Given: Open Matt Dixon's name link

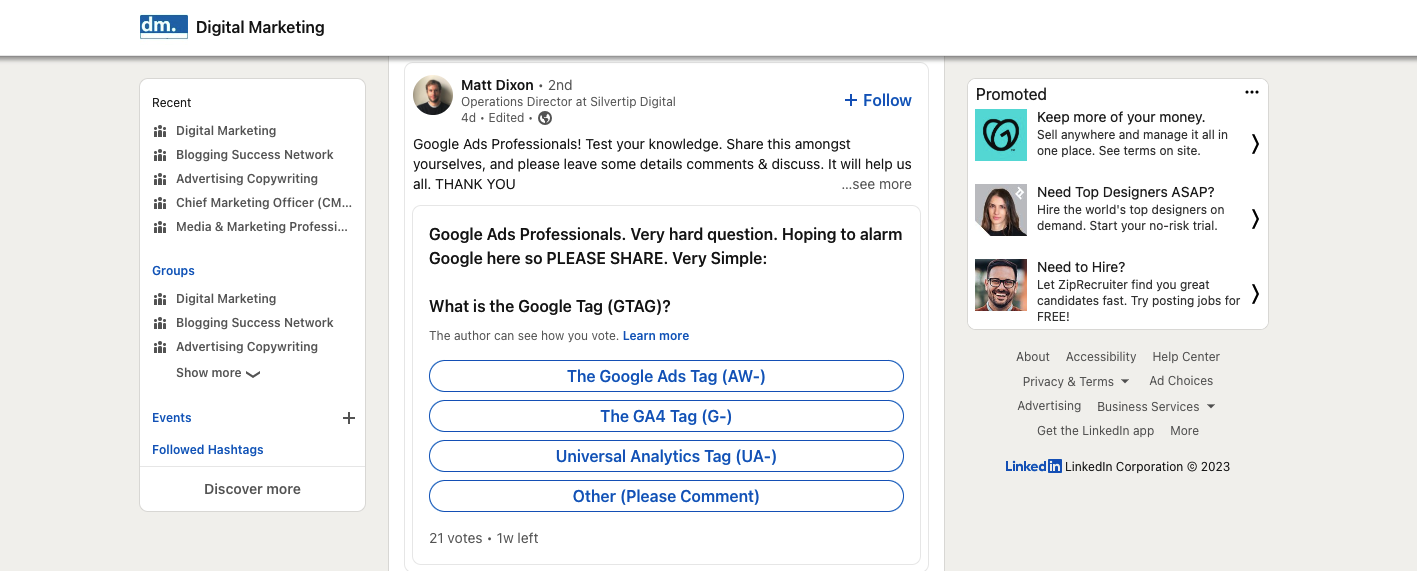Looking at the screenshot, I should pyautogui.click(x=497, y=85).
